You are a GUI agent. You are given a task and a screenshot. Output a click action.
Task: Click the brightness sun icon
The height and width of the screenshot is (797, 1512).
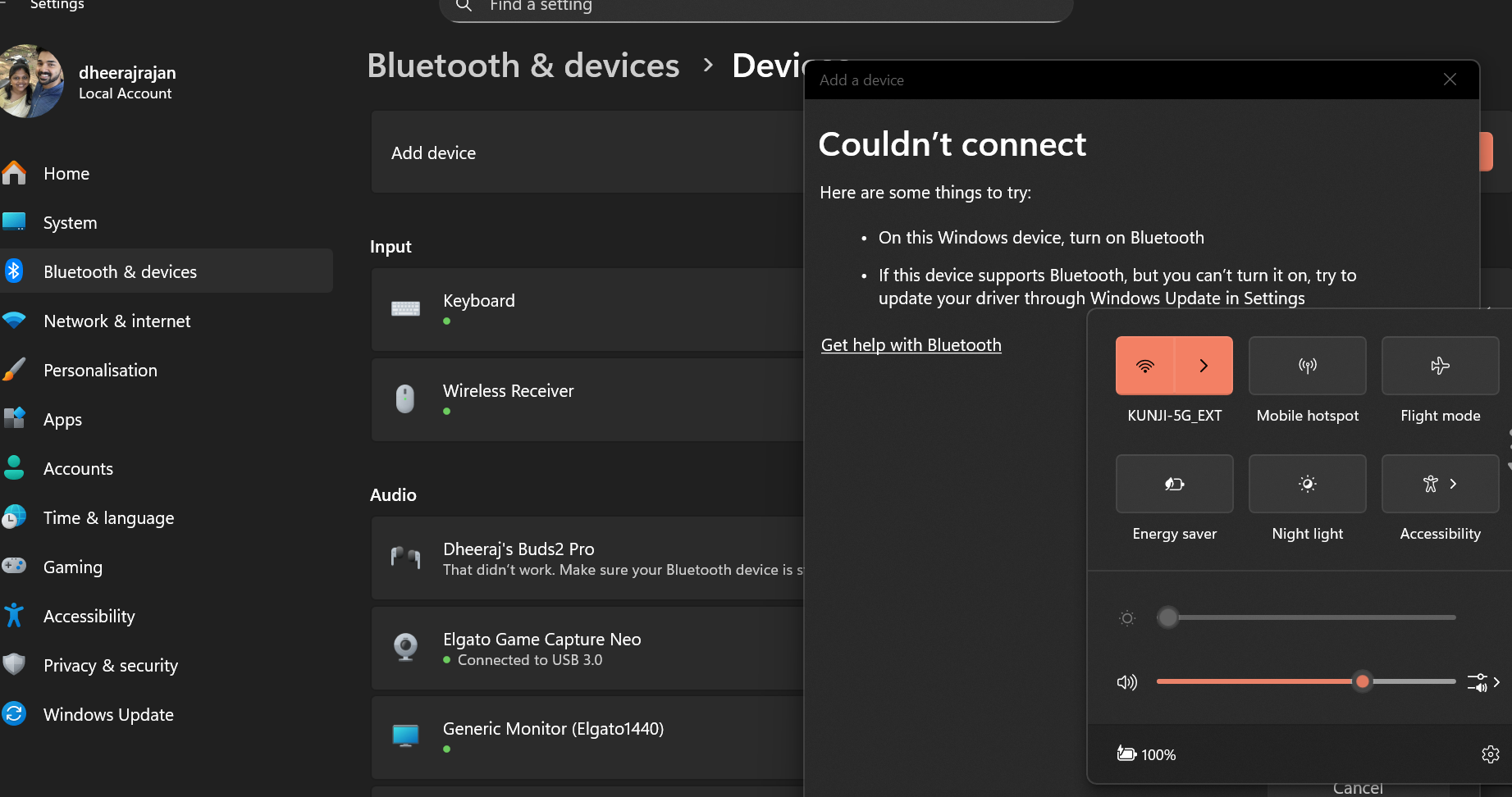pos(1127,618)
